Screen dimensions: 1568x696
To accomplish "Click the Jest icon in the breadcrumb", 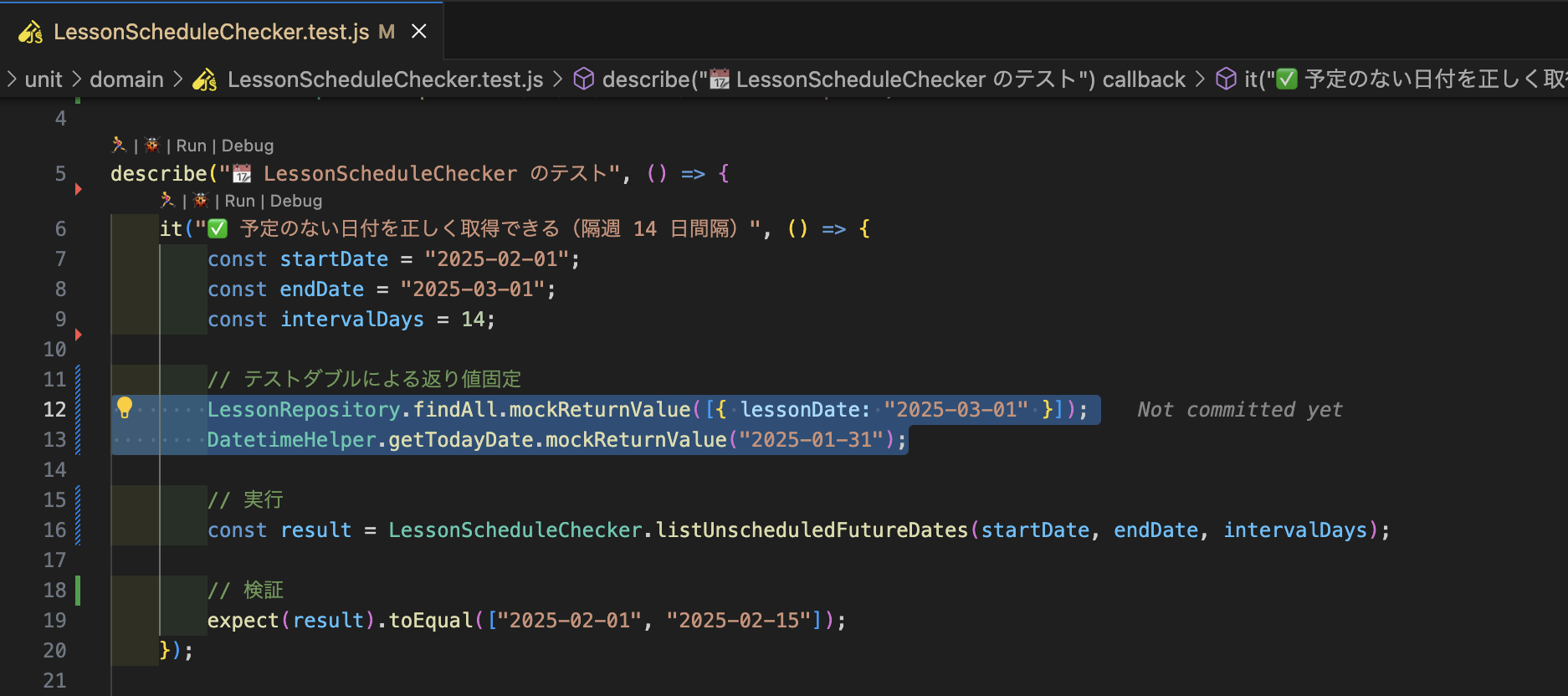I will (205, 79).
